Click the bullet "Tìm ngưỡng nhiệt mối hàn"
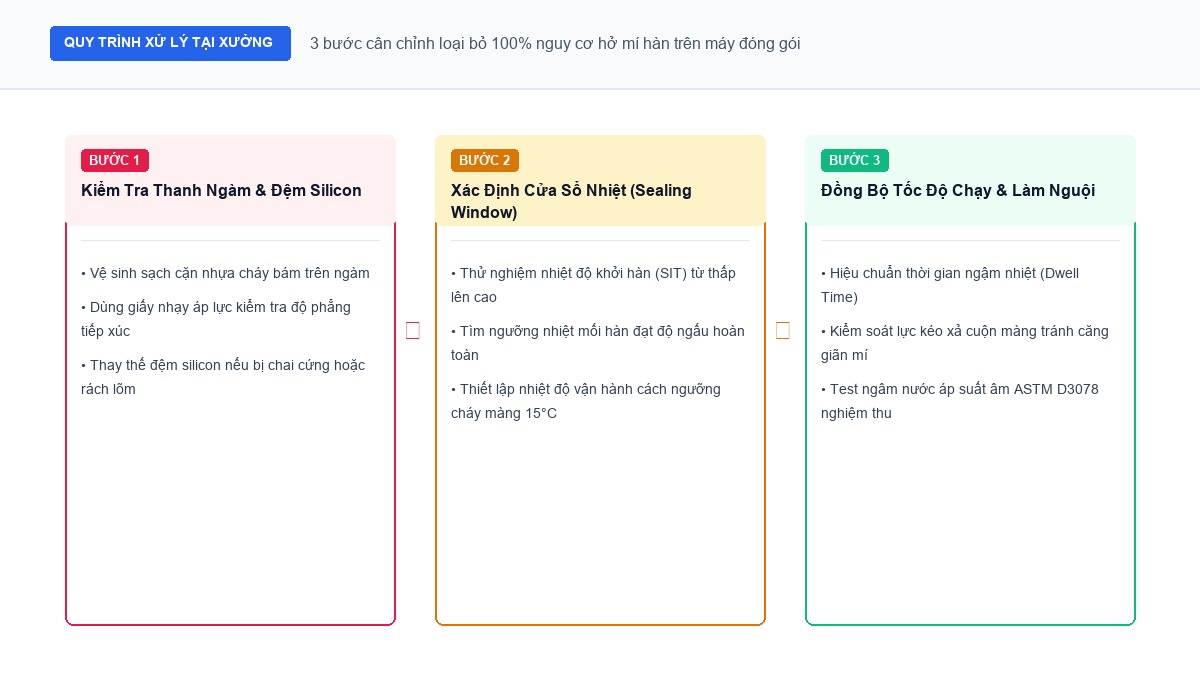 (x=598, y=343)
